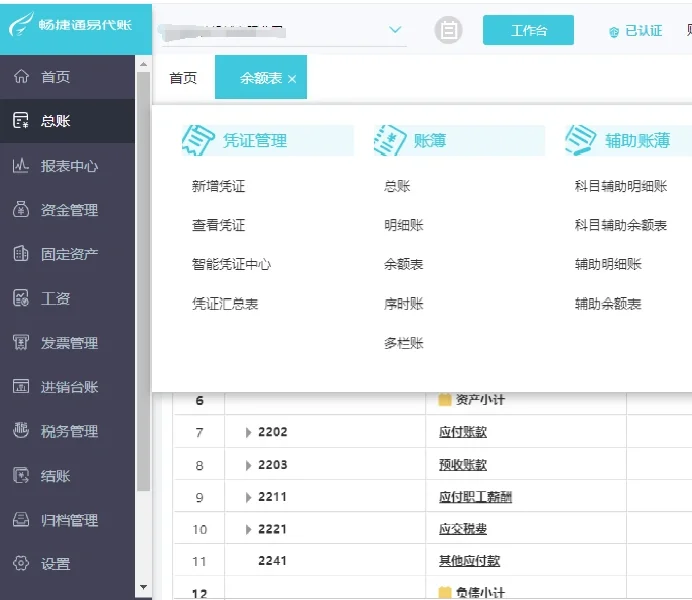Expand account row 2211
Image resolution: width=692 pixels, height=600 pixels.
(248, 497)
